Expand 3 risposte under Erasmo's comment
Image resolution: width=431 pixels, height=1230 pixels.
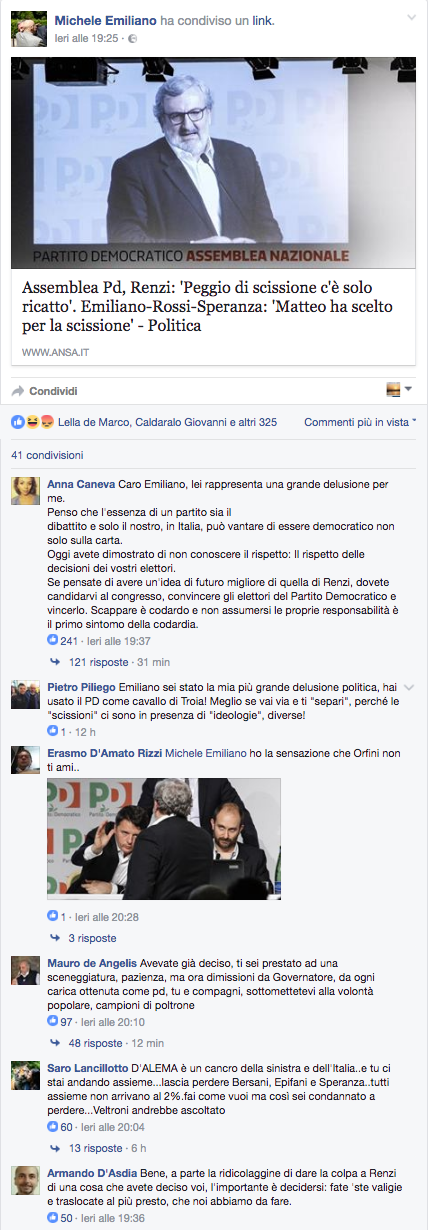click(92, 938)
